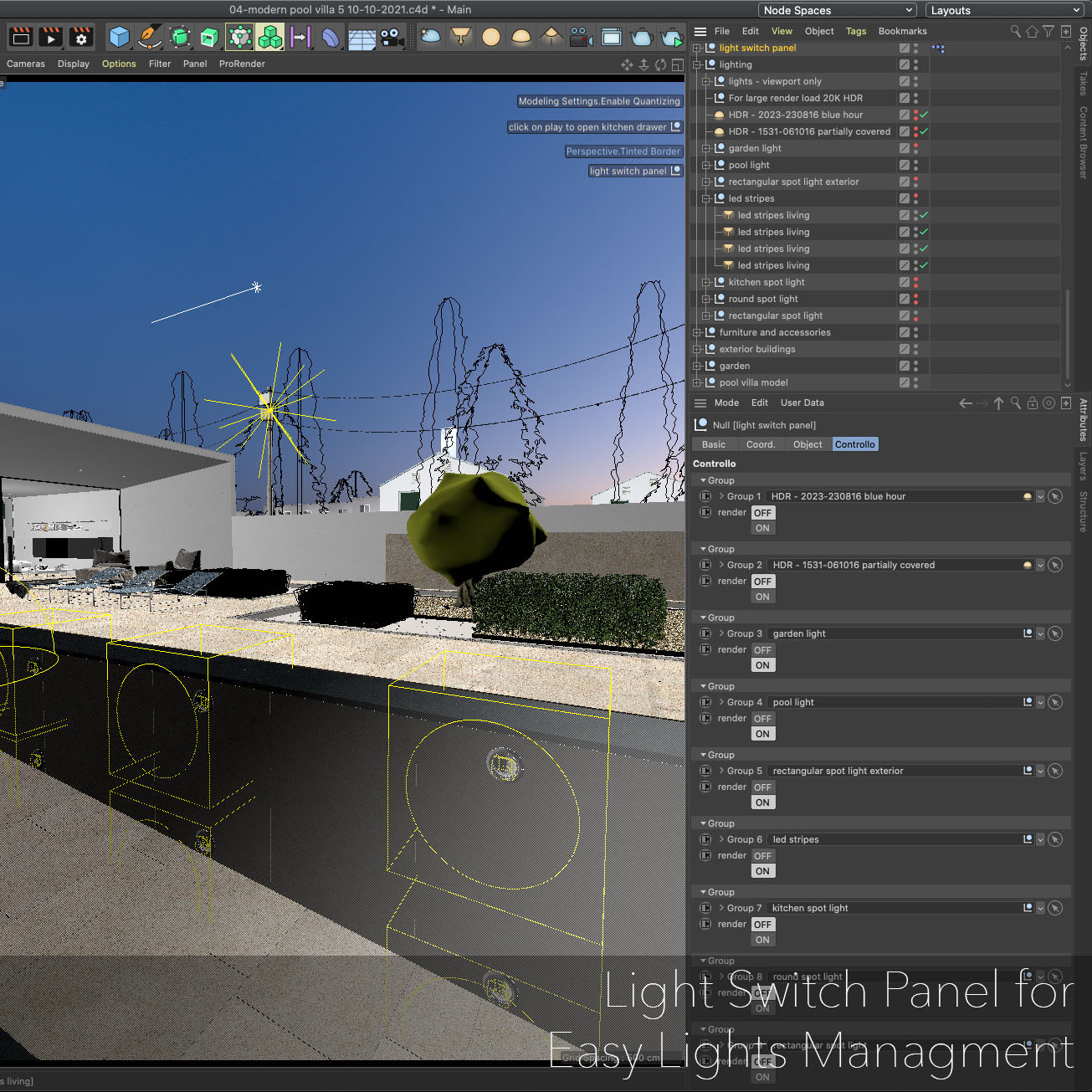This screenshot has height=1092, width=1092.
Task: Select the spline Pen tool
Action: (149, 38)
